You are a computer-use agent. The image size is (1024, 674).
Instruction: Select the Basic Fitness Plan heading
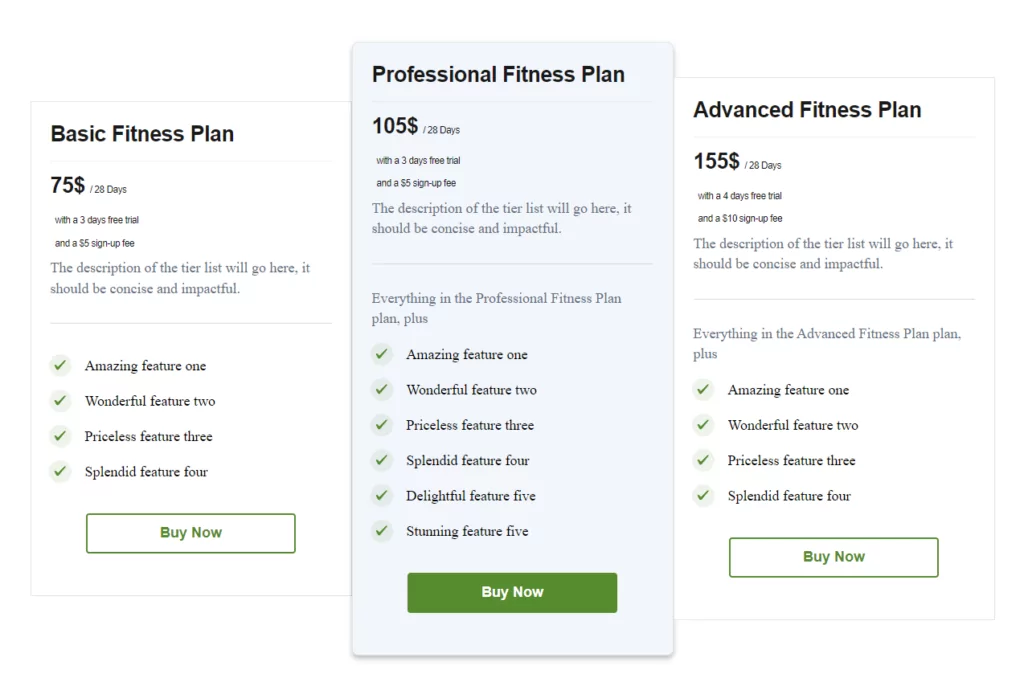tap(142, 134)
